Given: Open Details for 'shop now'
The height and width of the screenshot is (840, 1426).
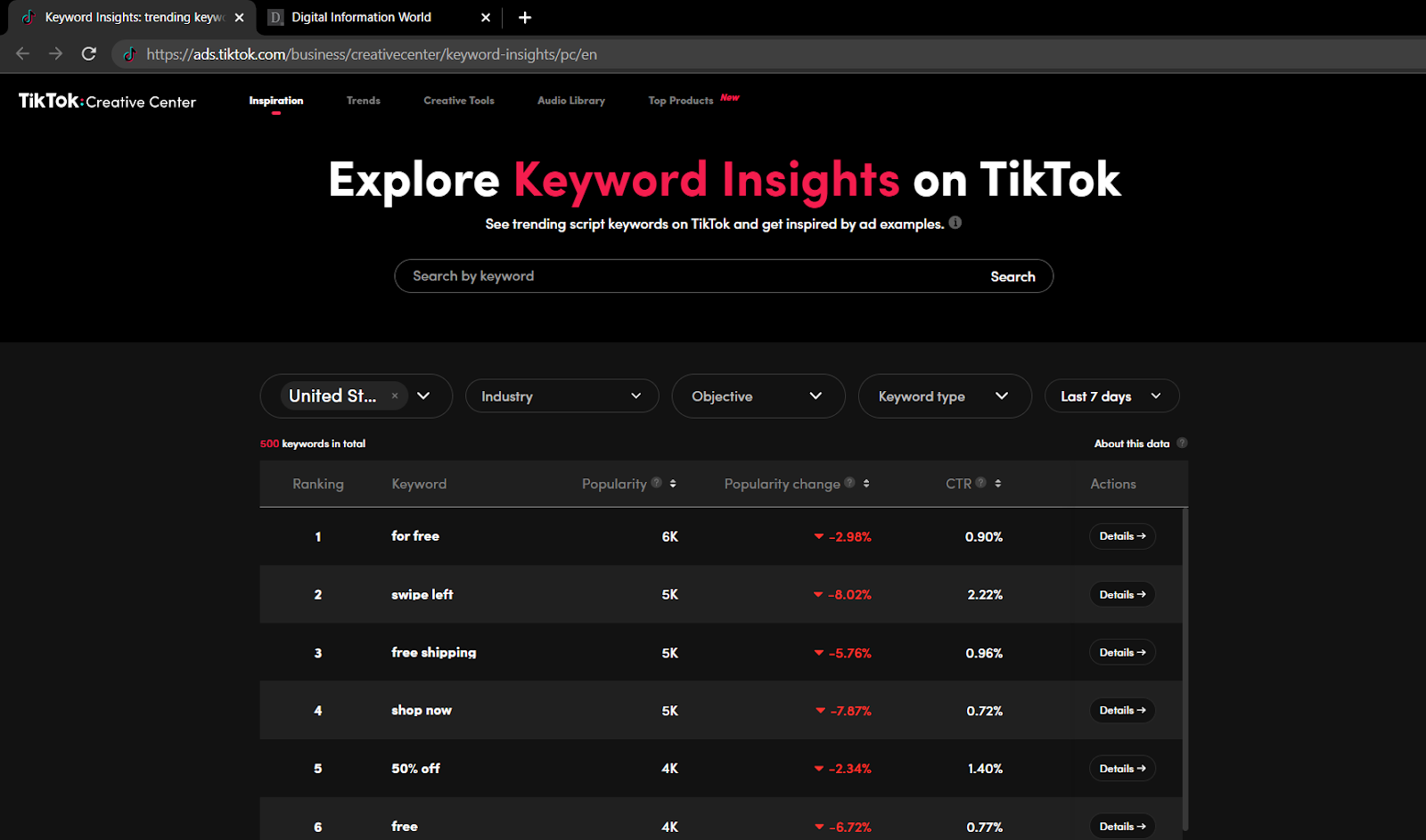Looking at the screenshot, I should pos(1122,710).
